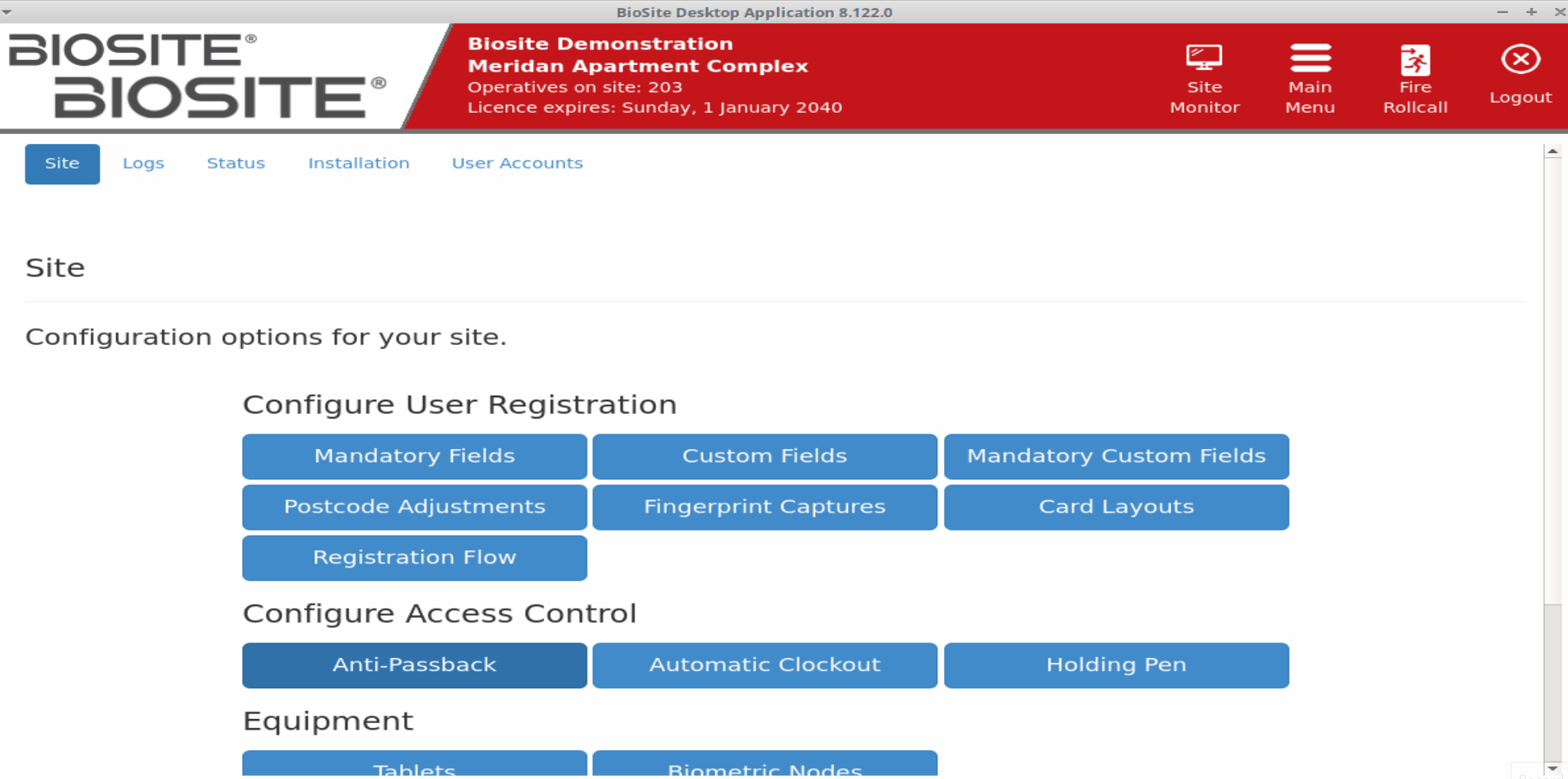Viewport: 1568px width, 779px height.
Task: Go to the User Accounts tab
Action: click(517, 164)
